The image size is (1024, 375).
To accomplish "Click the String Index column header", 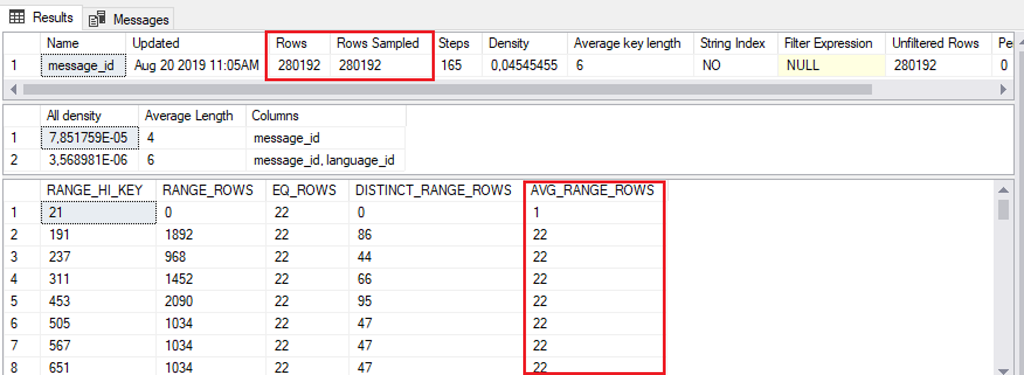I will tap(736, 43).
